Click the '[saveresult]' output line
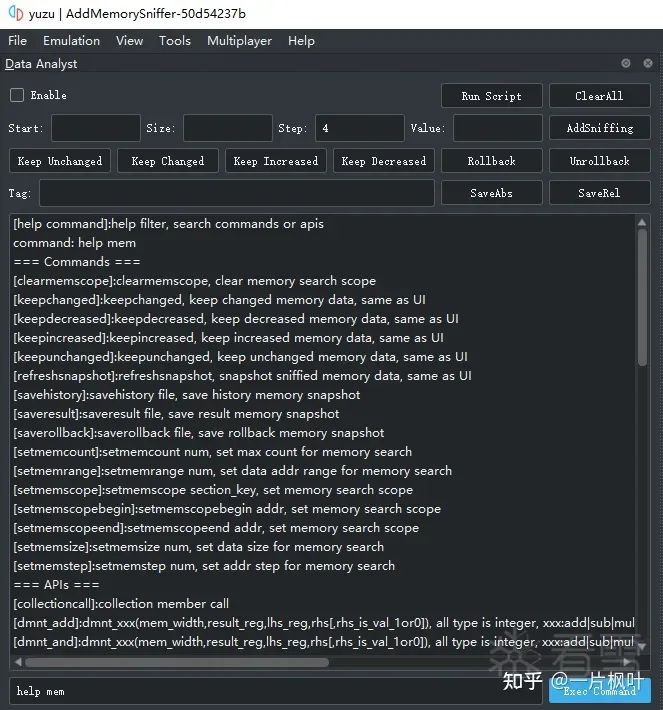The image size is (663, 710). tap(176, 414)
